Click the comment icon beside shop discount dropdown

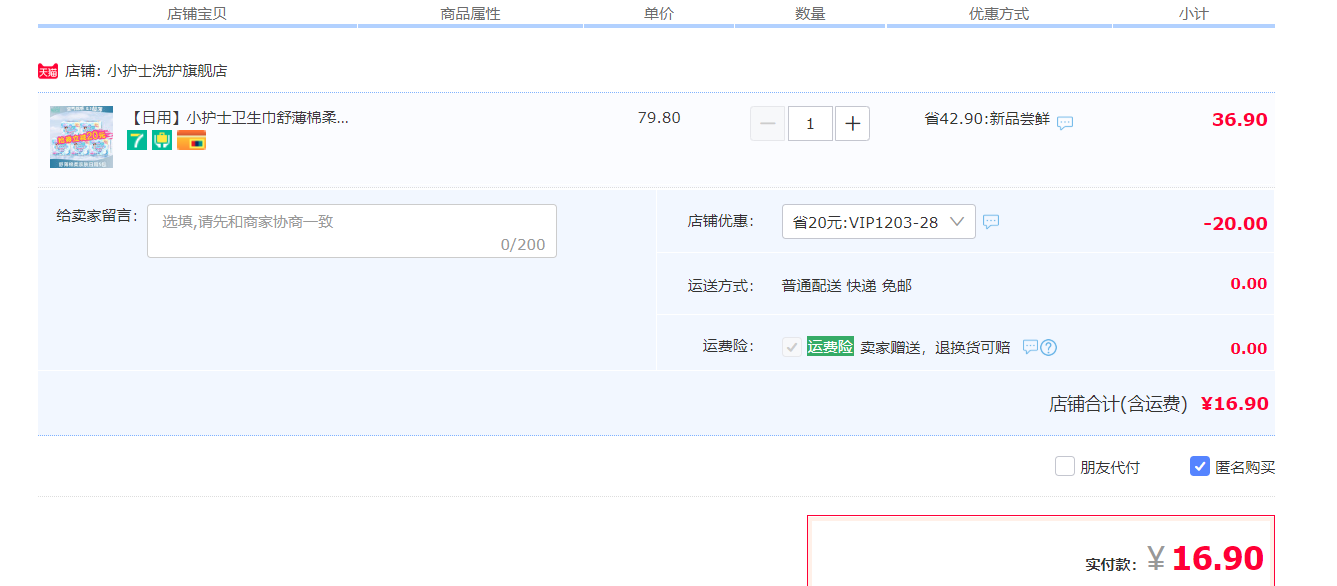(x=991, y=222)
